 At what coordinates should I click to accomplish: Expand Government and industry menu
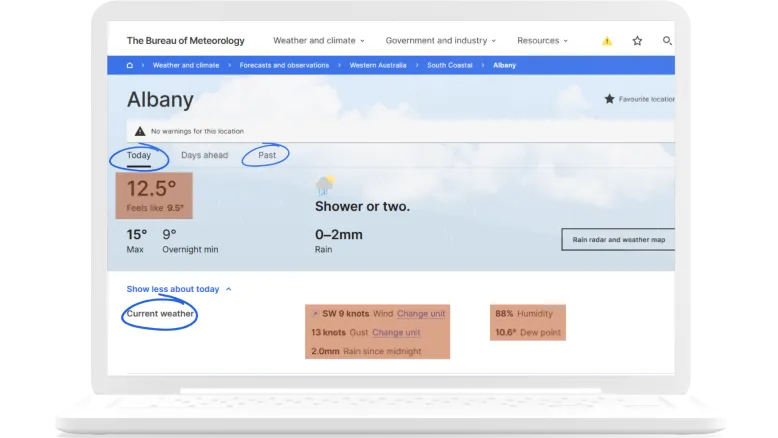pyautogui.click(x=441, y=41)
